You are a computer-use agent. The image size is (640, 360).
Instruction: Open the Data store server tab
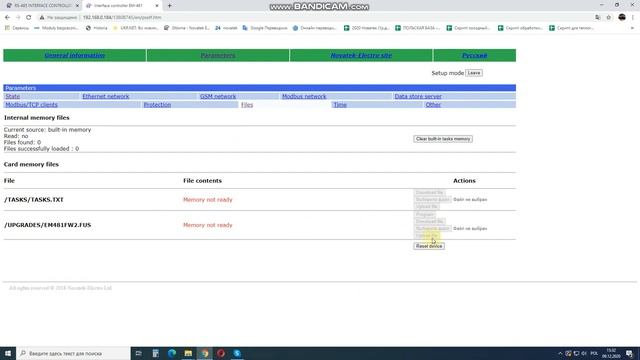pos(418,96)
